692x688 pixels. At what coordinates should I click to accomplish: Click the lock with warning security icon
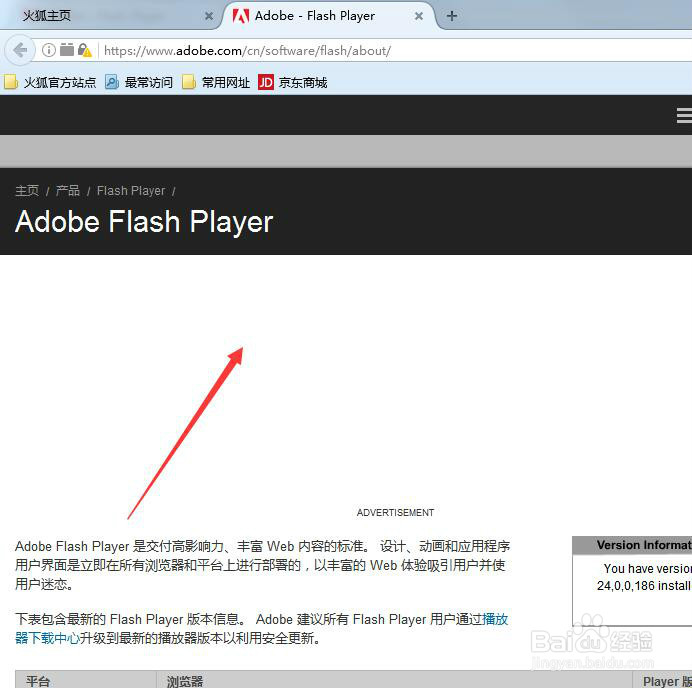(84, 50)
